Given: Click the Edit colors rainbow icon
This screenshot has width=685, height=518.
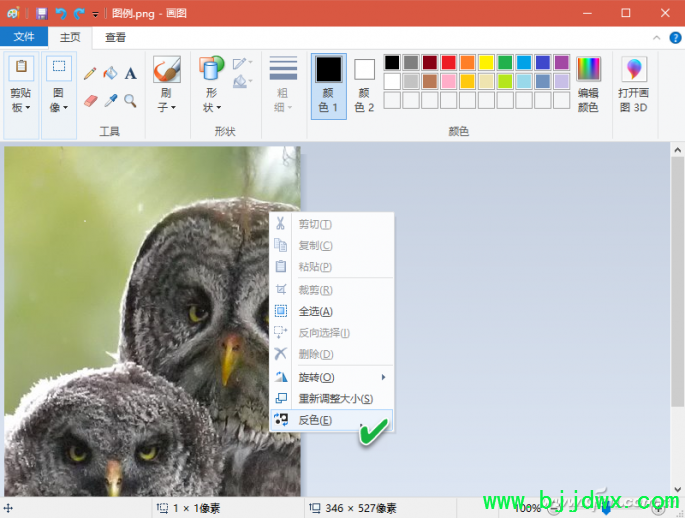Looking at the screenshot, I should 588,69.
